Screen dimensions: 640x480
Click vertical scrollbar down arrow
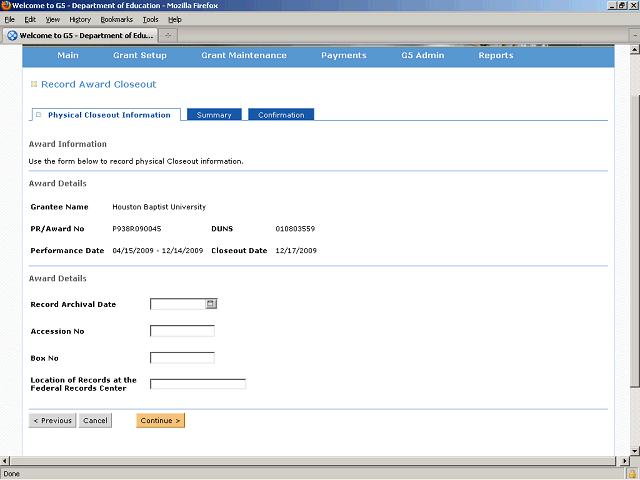tap(634, 451)
